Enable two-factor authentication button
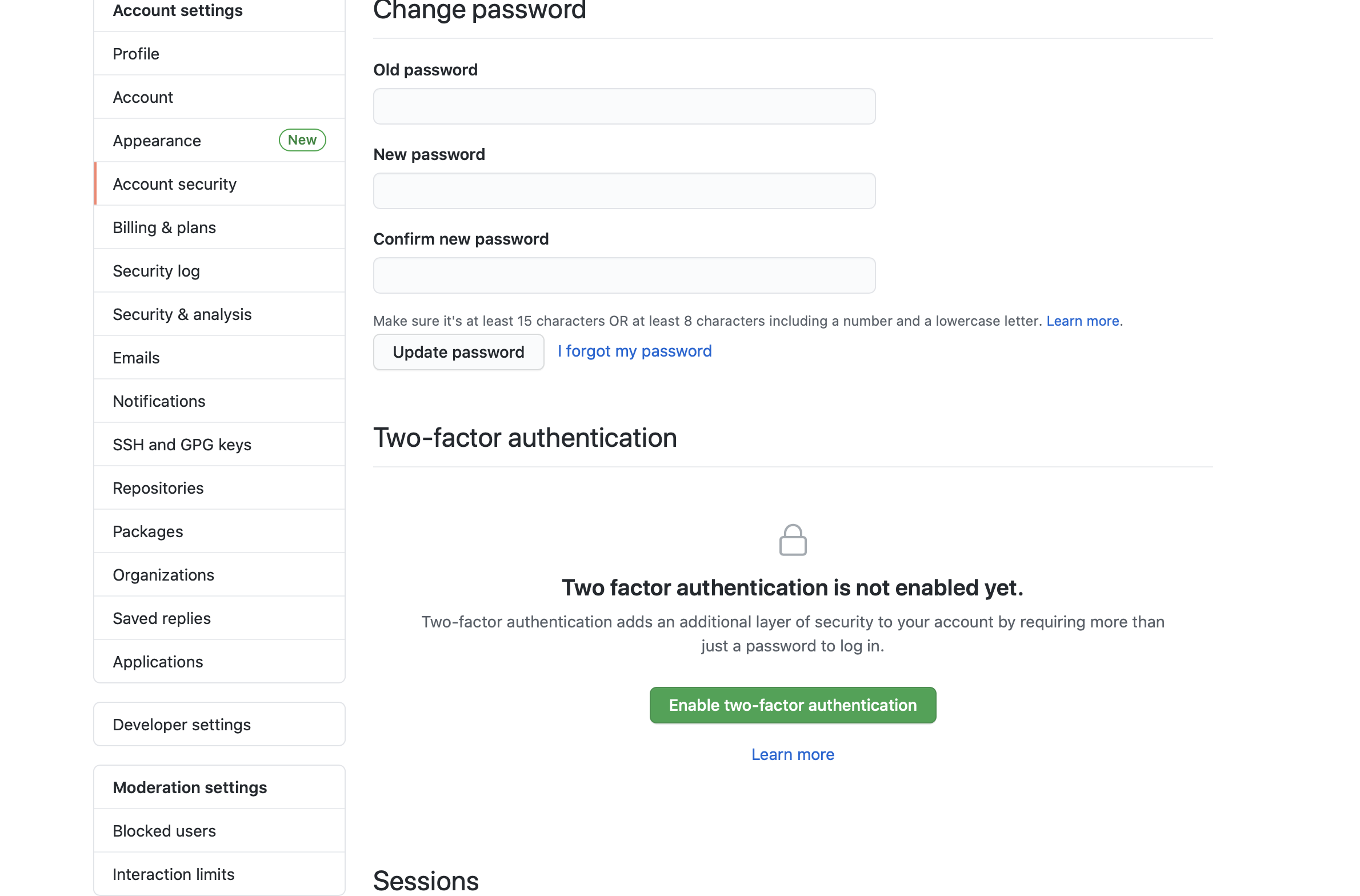The height and width of the screenshot is (896, 1360). (x=793, y=705)
